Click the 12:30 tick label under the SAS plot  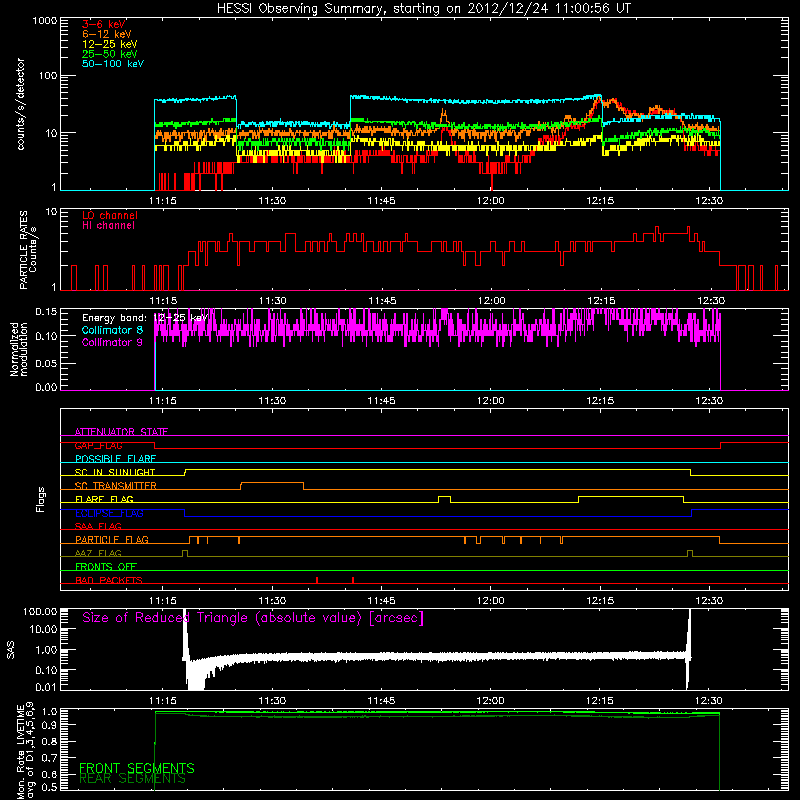709,701
